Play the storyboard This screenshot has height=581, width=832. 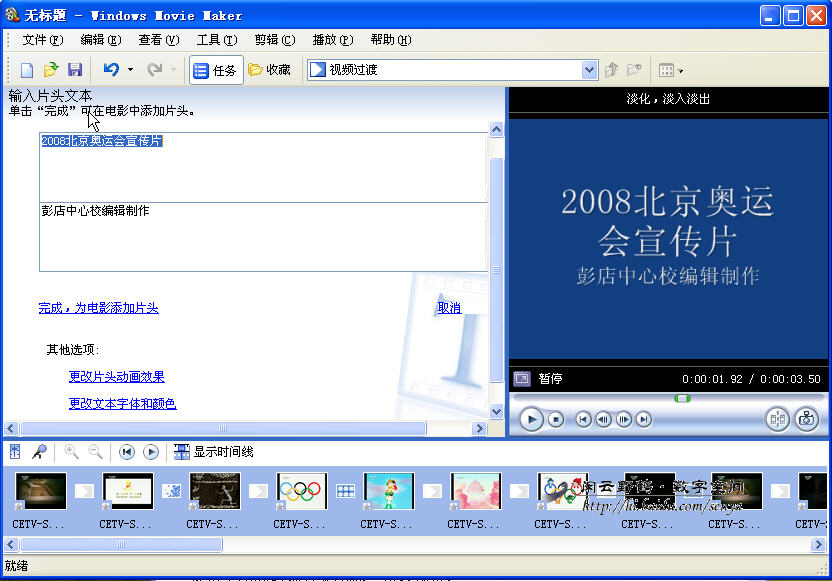point(151,452)
